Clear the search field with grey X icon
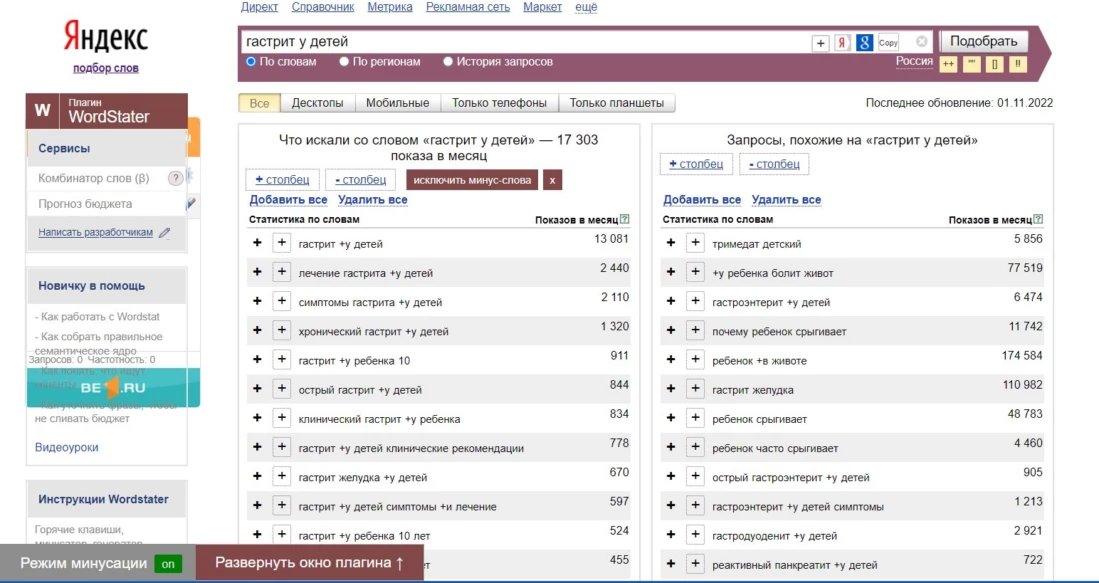Image resolution: width=1099 pixels, height=583 pixels. [x=922, y=42]
